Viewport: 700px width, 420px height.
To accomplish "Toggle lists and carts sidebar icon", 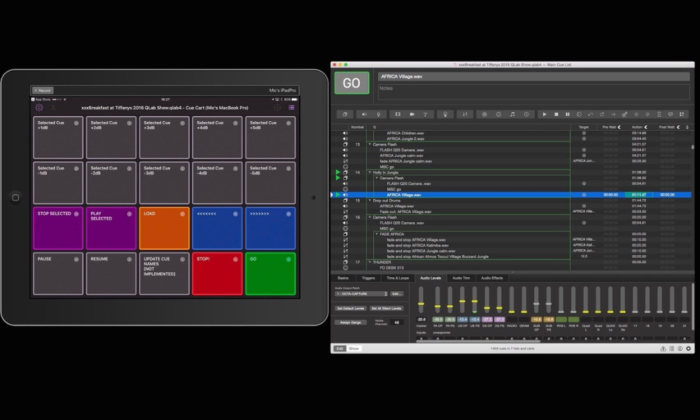I will click(x=671, y=349).
